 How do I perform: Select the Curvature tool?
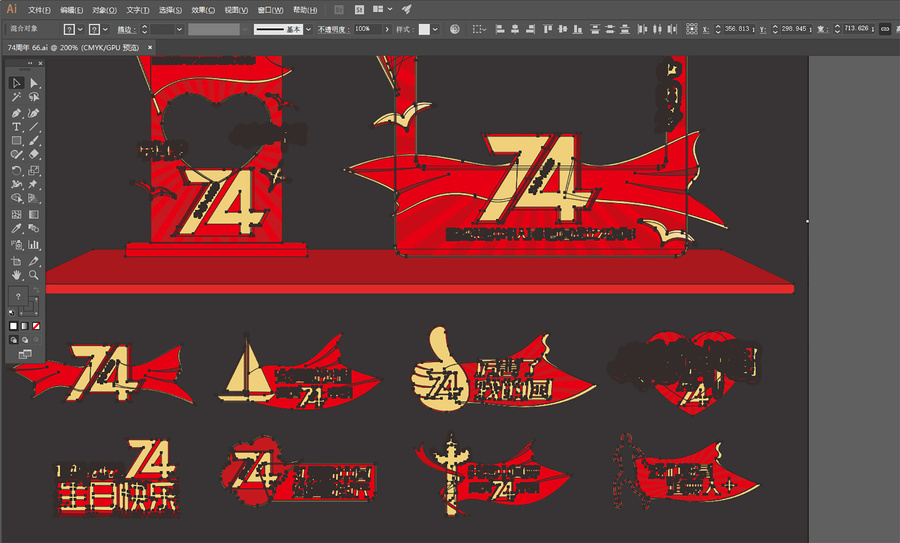(34, 113)
